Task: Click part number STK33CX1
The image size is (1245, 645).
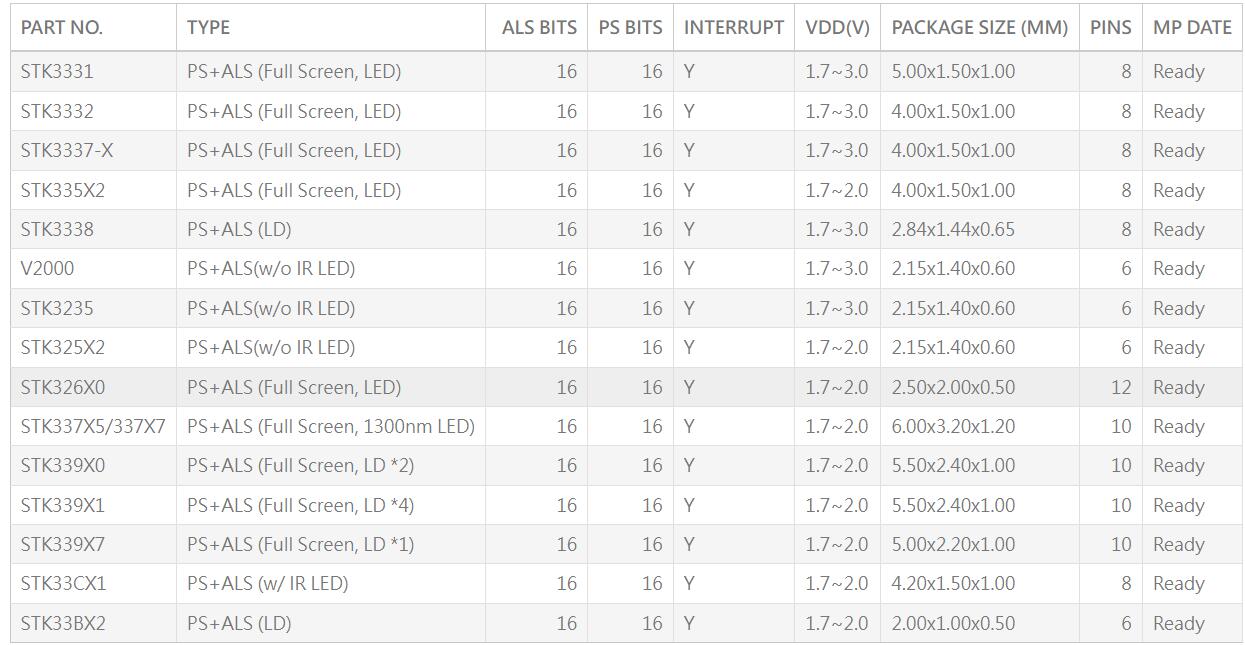Action: (x=63, y=584)
